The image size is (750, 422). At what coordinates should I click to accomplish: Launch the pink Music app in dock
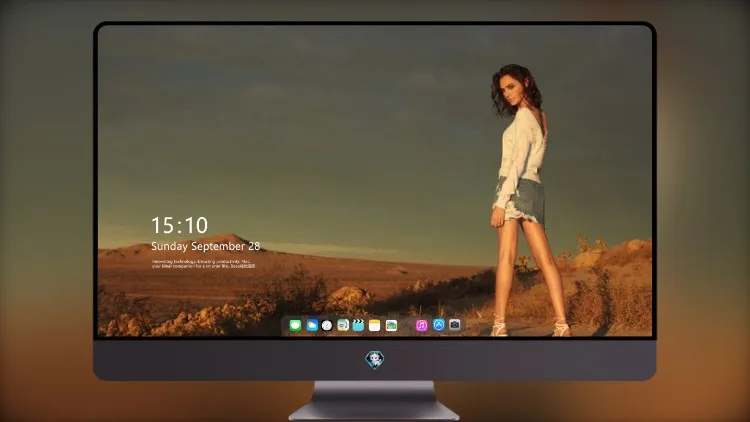[x=421, y=325]
